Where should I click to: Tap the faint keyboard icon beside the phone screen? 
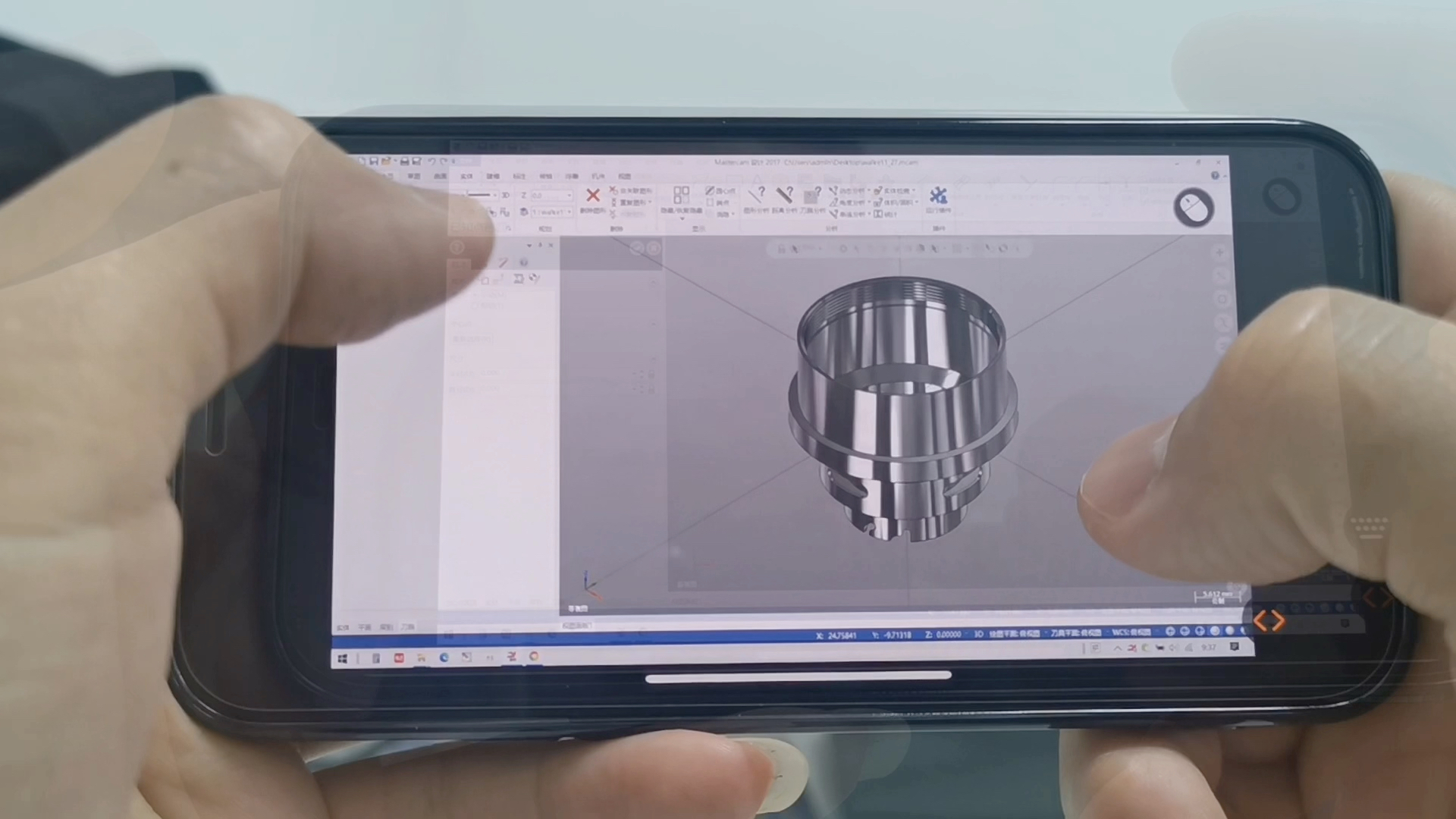click(x=1370, y=526)
